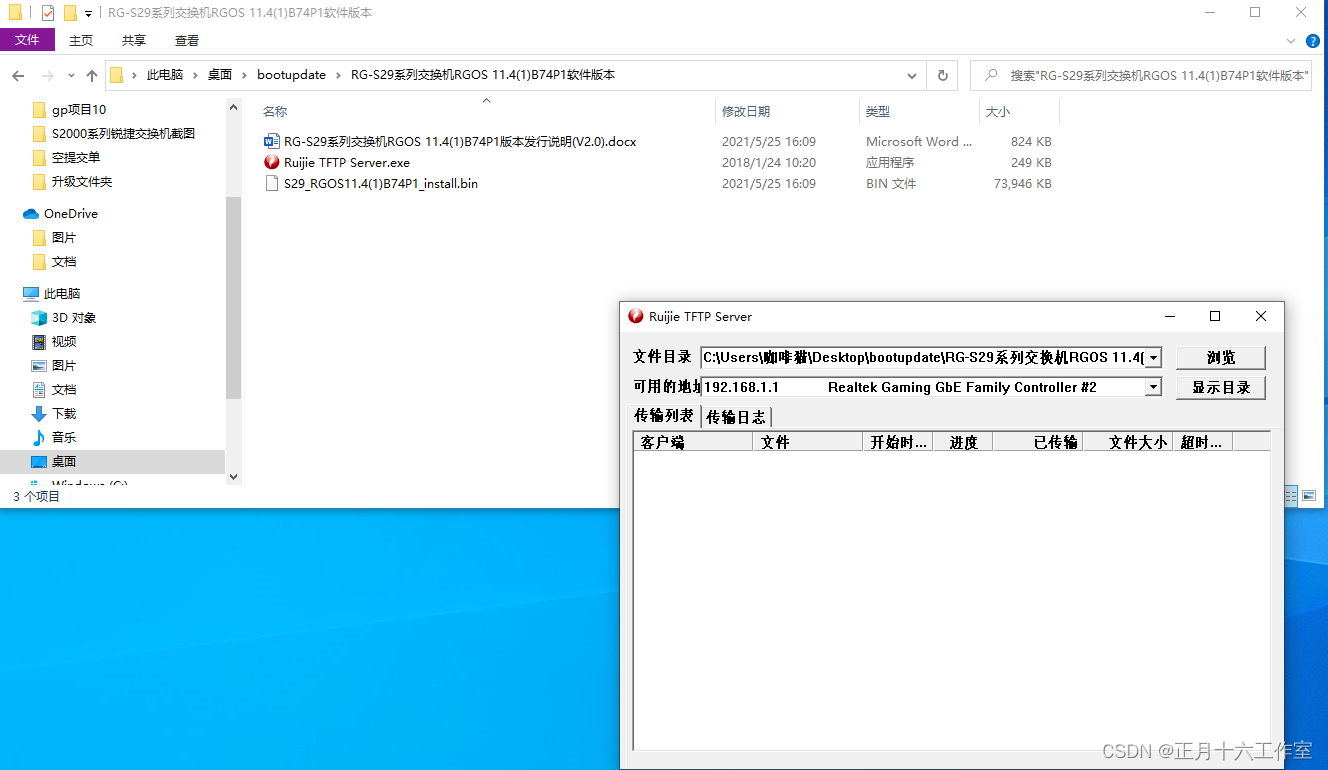Sort files by 名称 column header
The width and height of the screenshot is (1328, 770).
[275, 112]
